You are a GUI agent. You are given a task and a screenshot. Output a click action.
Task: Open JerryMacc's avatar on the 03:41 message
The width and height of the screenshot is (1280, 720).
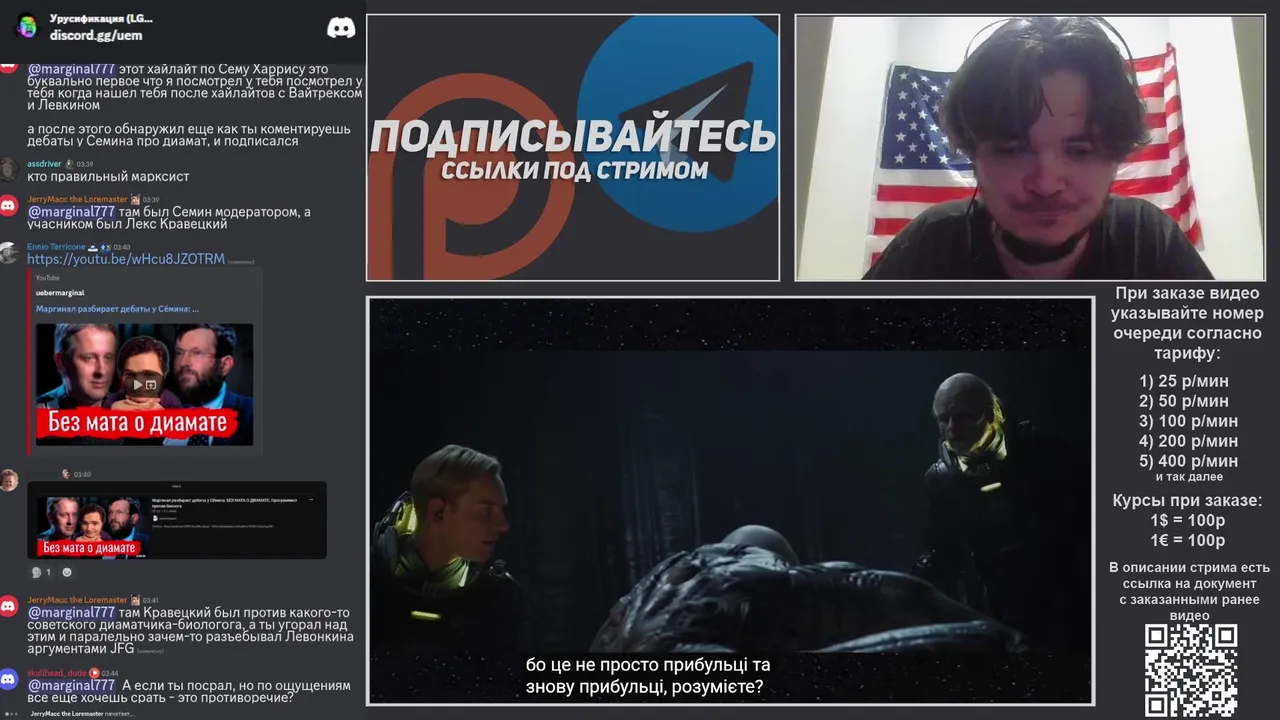coord(9,606)
